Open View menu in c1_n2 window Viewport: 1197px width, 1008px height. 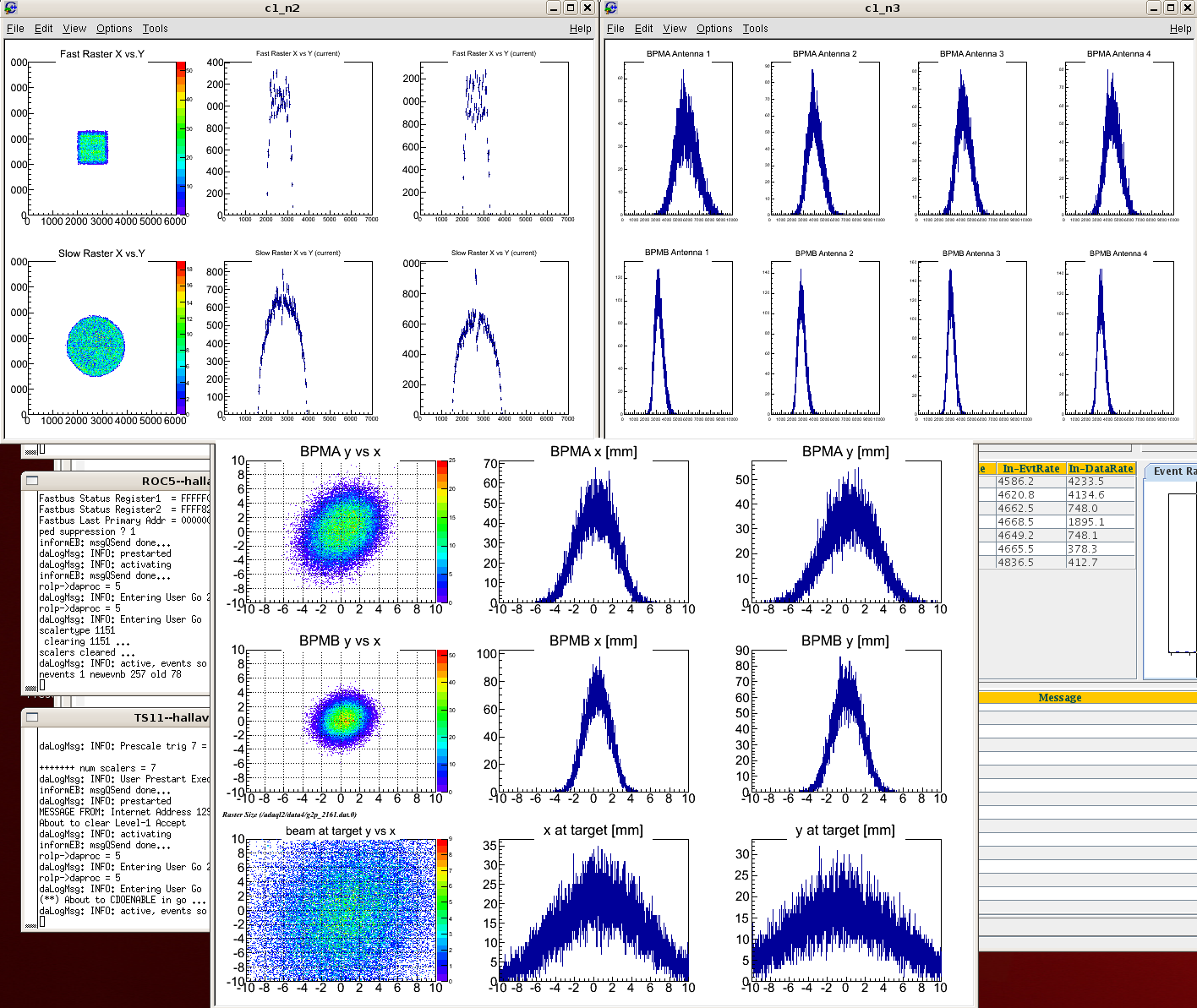(x=74, y=28)
